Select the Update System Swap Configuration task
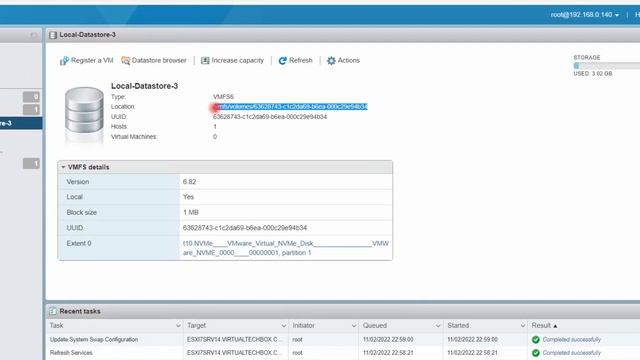This screenshot has height=360, width=640. pos(94,339)
